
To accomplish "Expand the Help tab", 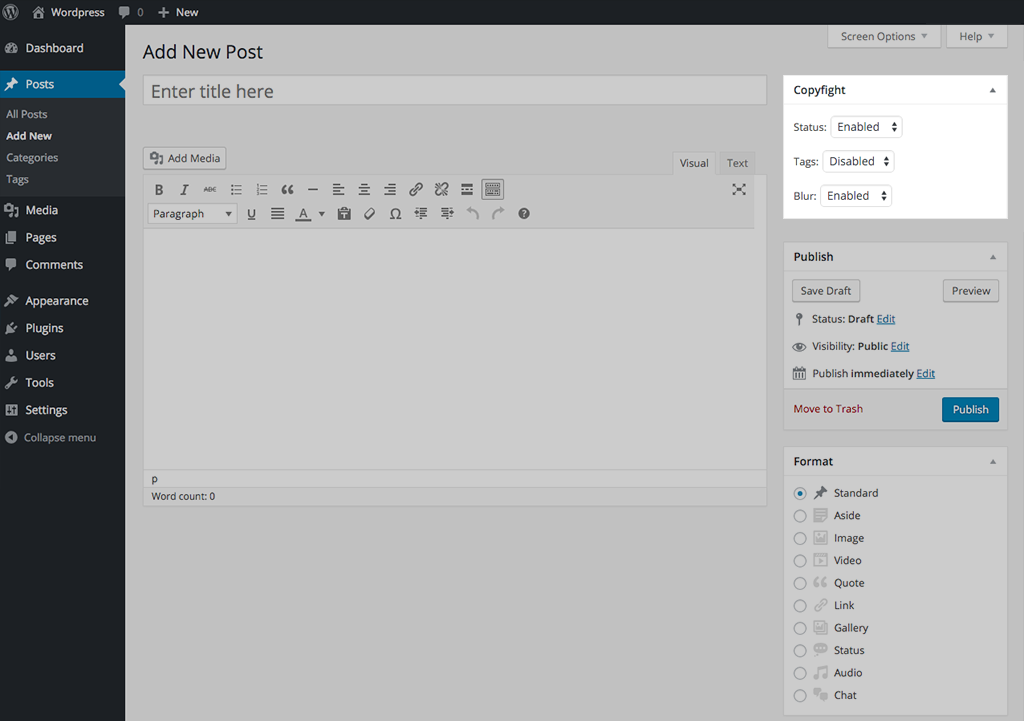I will coord(976,37).
